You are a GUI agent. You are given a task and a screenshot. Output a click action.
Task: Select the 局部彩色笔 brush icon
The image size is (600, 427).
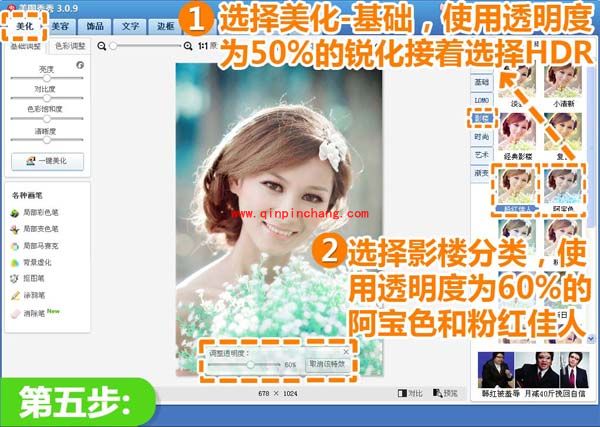pyautogui.click(x=15, y=213)
